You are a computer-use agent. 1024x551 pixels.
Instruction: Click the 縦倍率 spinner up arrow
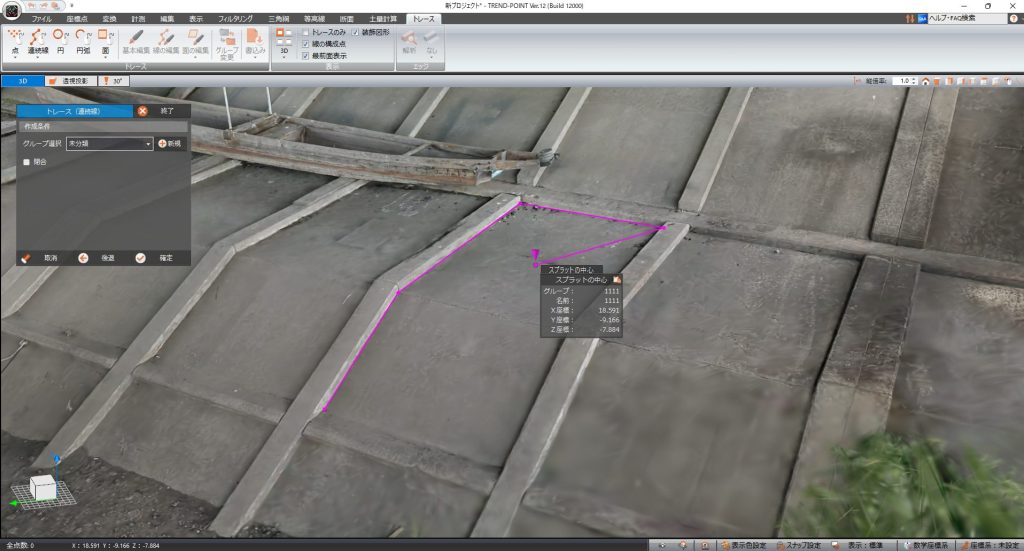coord(914,78)
